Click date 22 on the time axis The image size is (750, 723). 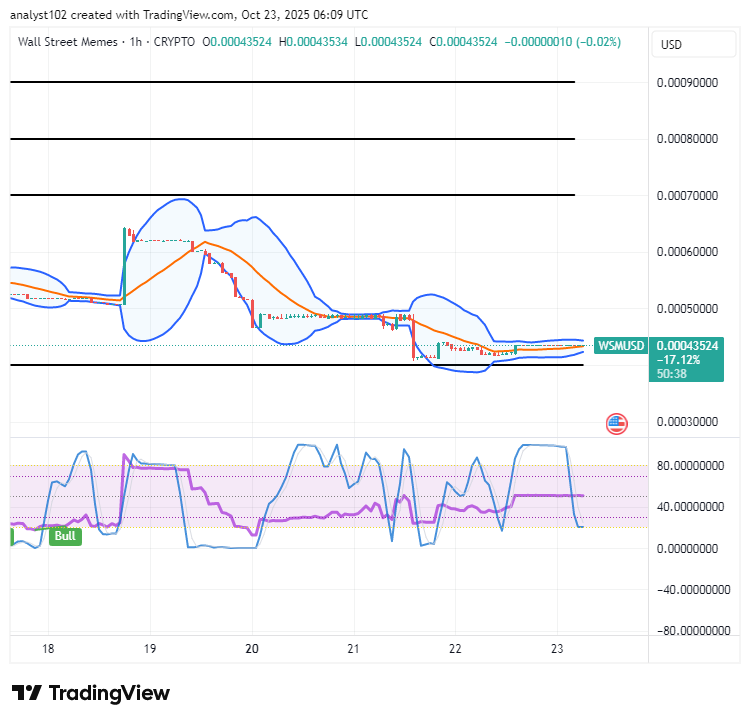pos(455,649)
